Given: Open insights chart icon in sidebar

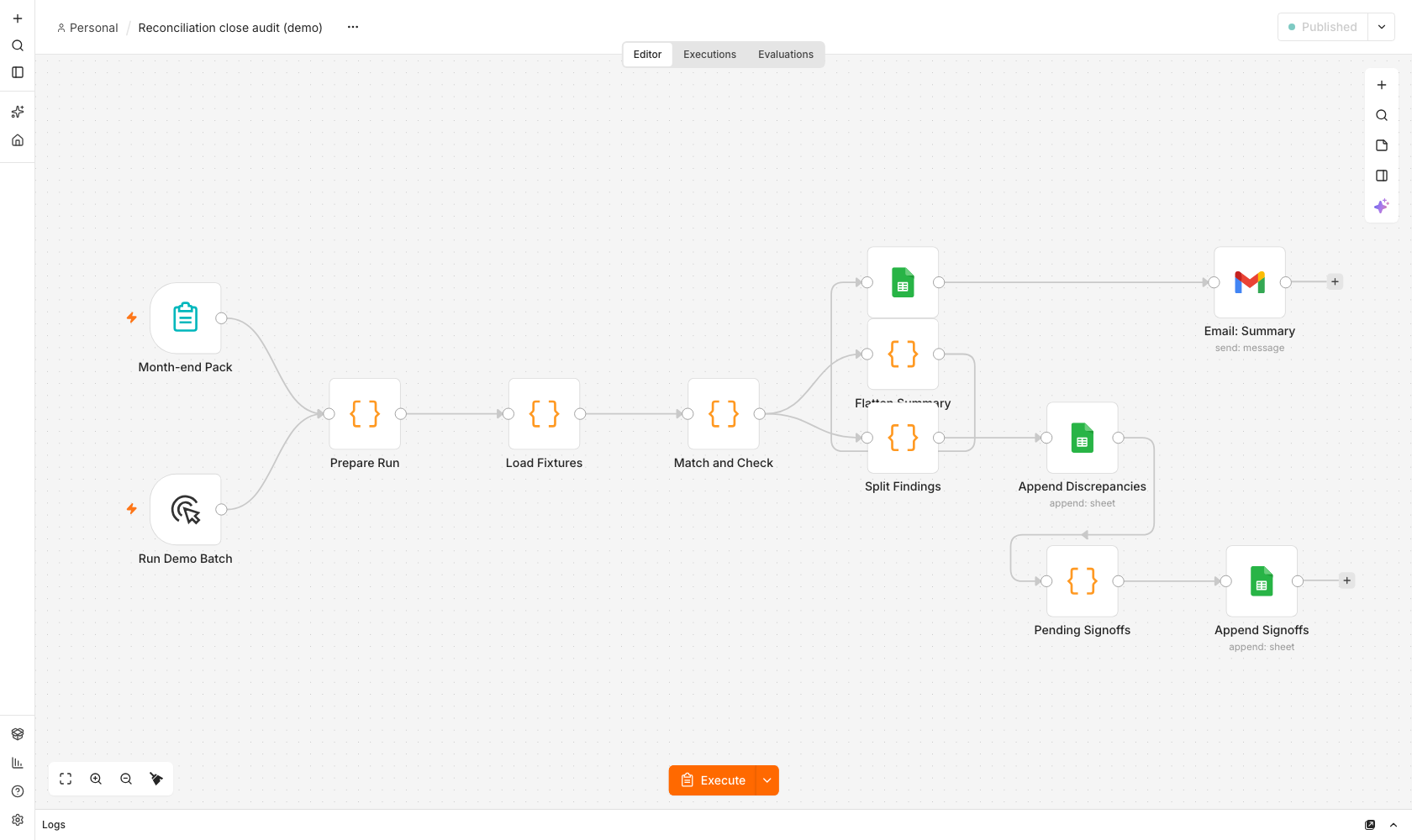Looking at the screenshot, I should tap(18, 763).
